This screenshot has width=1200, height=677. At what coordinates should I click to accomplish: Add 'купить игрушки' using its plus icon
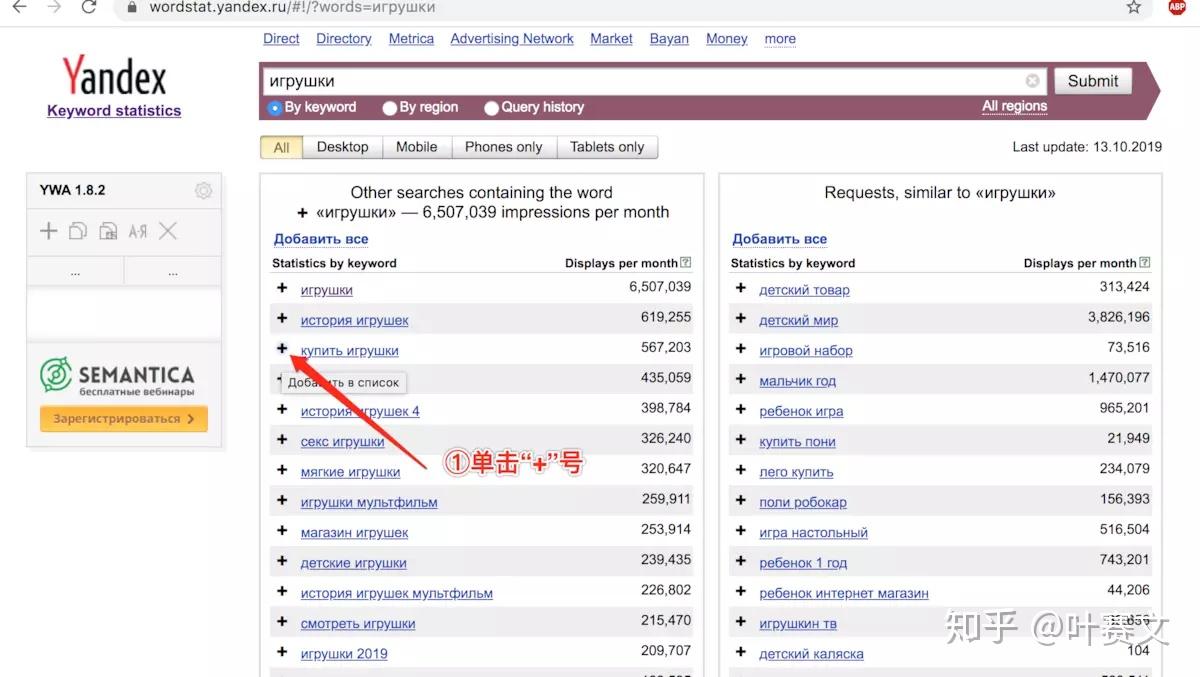(x=282, y=350)
